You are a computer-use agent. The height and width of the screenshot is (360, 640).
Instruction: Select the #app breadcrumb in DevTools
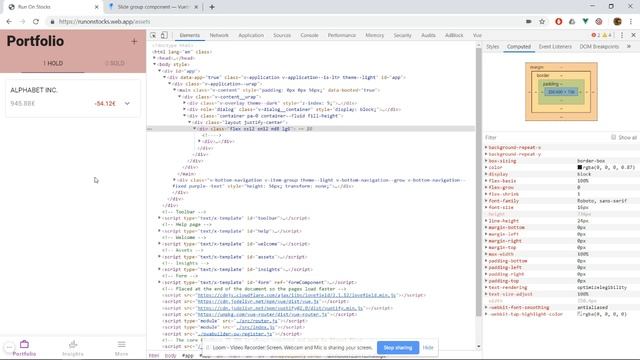click(187, 356)
